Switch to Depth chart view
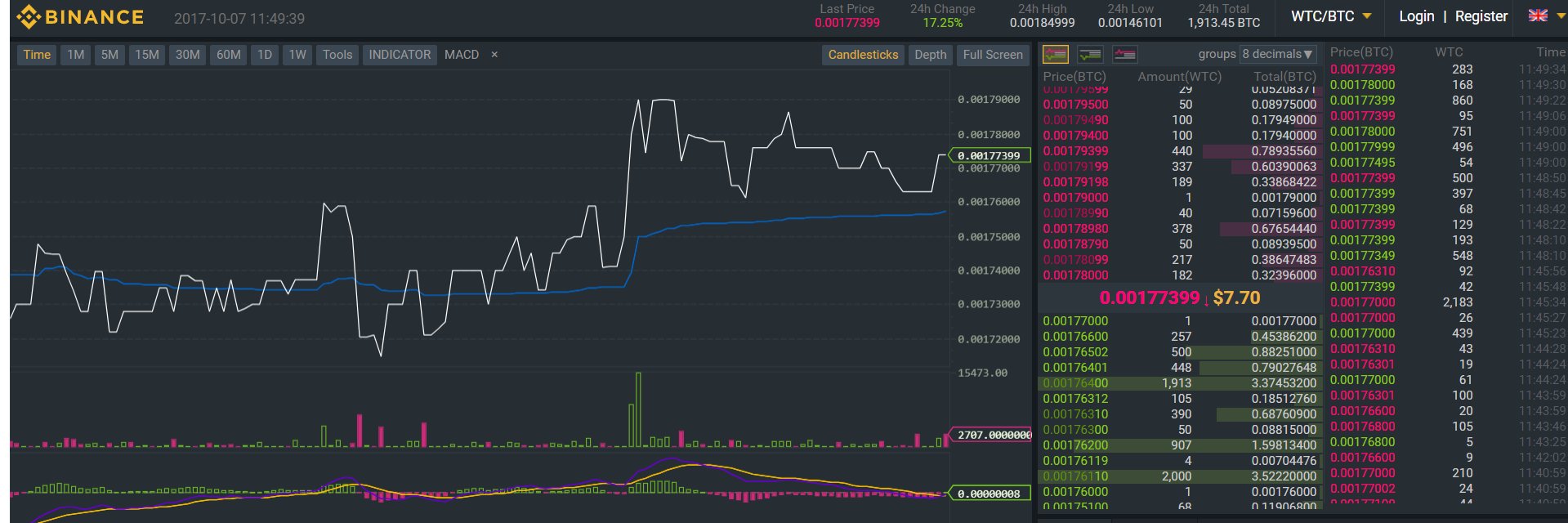1568x523 pixels. (930, 55)
